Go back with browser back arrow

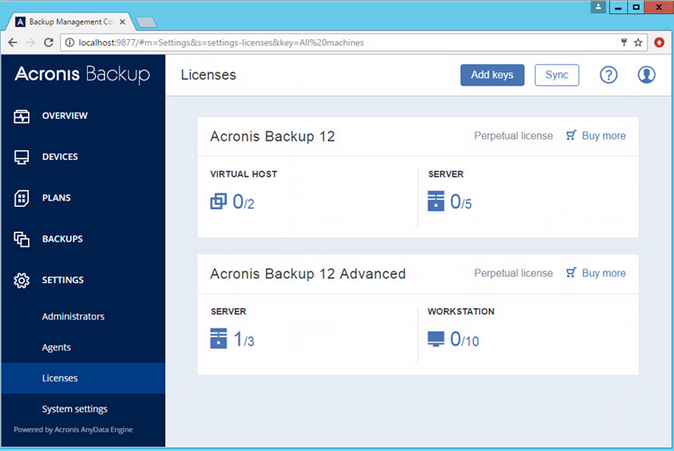[13, 43]
